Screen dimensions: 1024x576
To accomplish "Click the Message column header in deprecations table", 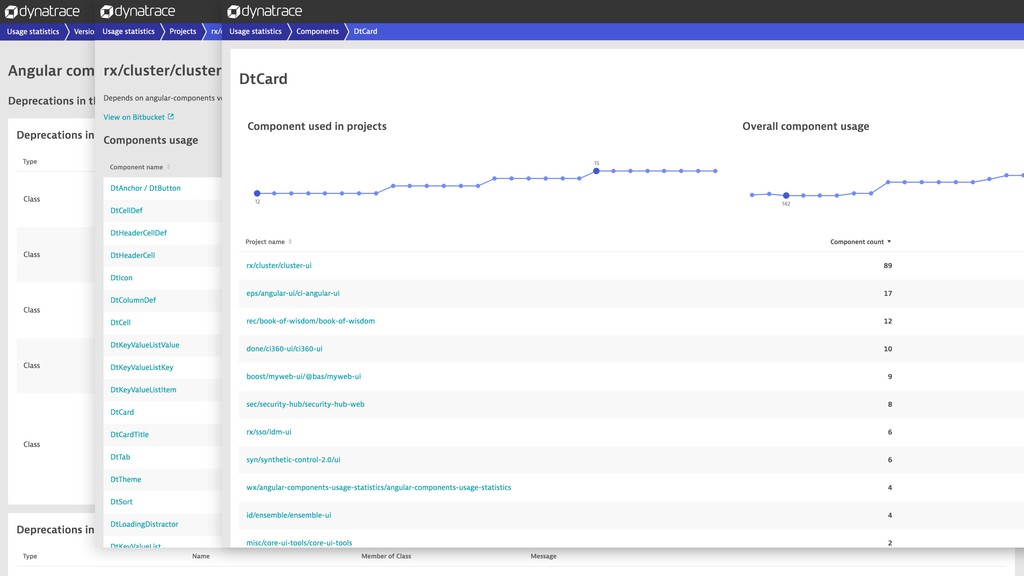I will [x=543, y=556].
